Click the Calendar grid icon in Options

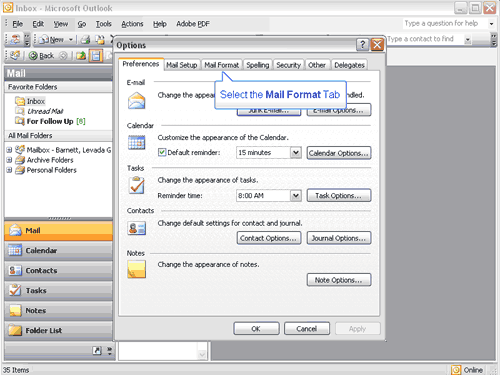pyautogui.click(x=137, y=143)
